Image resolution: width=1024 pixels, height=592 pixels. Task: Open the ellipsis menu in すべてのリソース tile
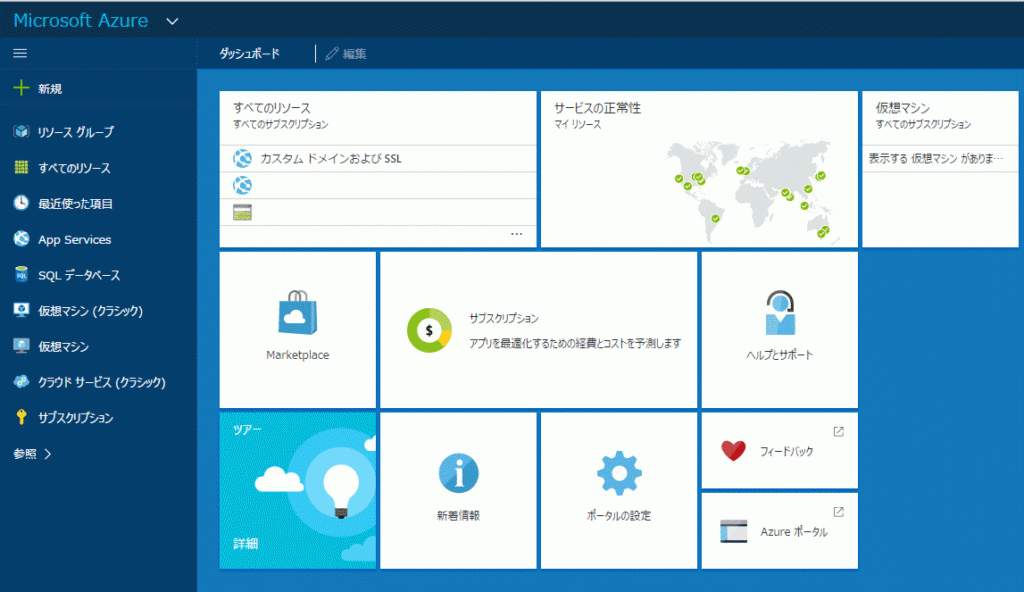[516, 234]
